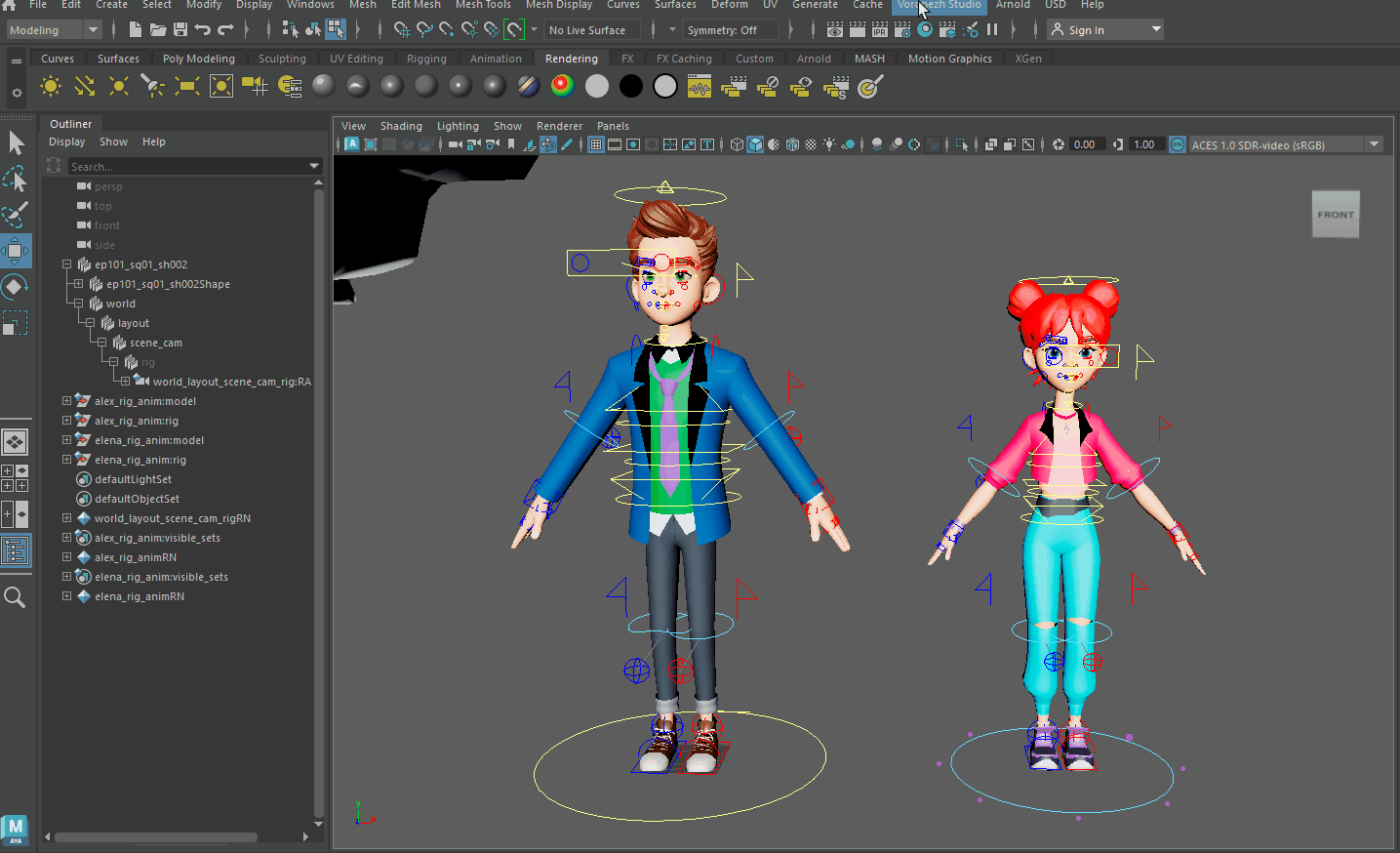Image resolution: width=1400 pixels, height=853 pixels.
Task: Create a spot light from the shelf
Action: point(153,87)
